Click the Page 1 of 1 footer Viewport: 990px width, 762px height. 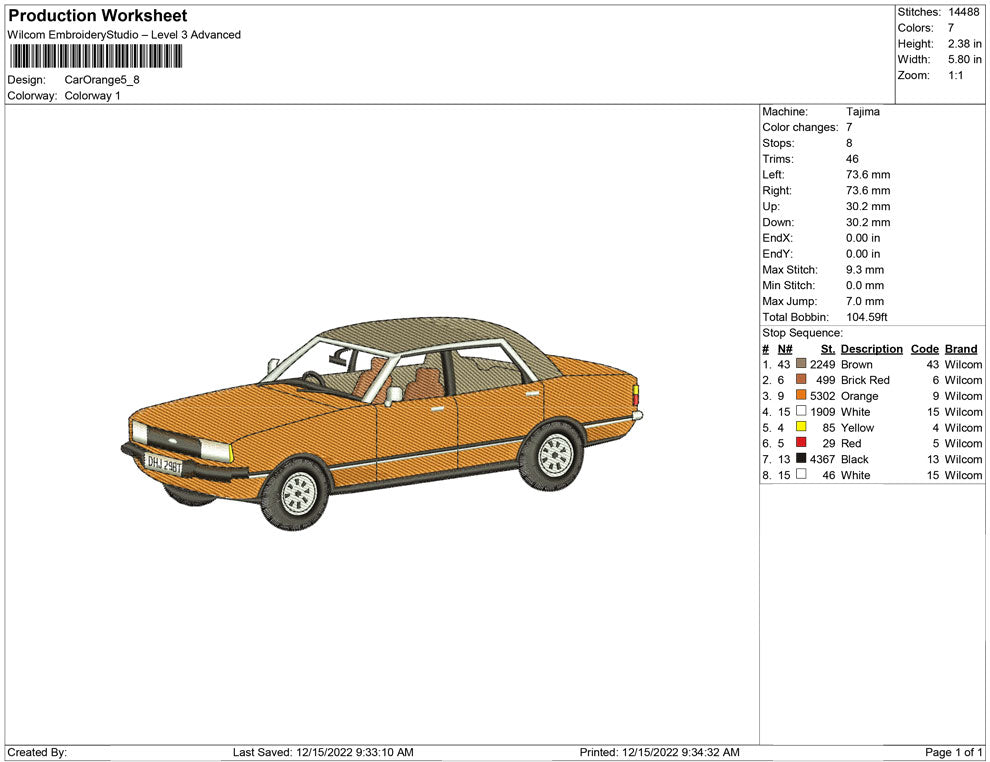pyautogui.click(x=954, y=752)
